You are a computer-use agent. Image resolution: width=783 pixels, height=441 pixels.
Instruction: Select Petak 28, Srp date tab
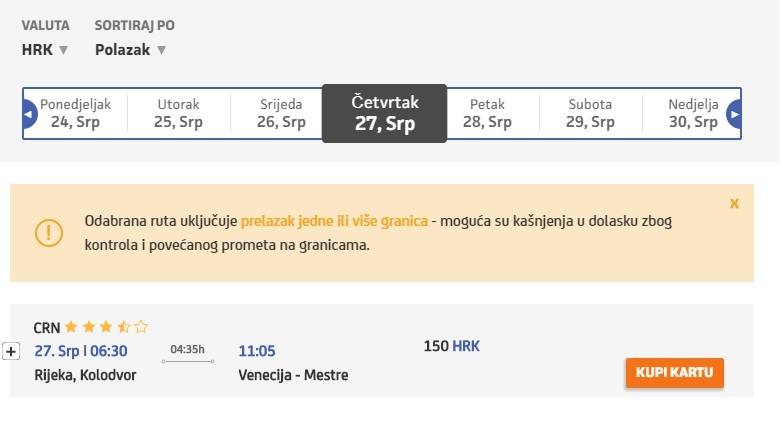tap(487, 113)
